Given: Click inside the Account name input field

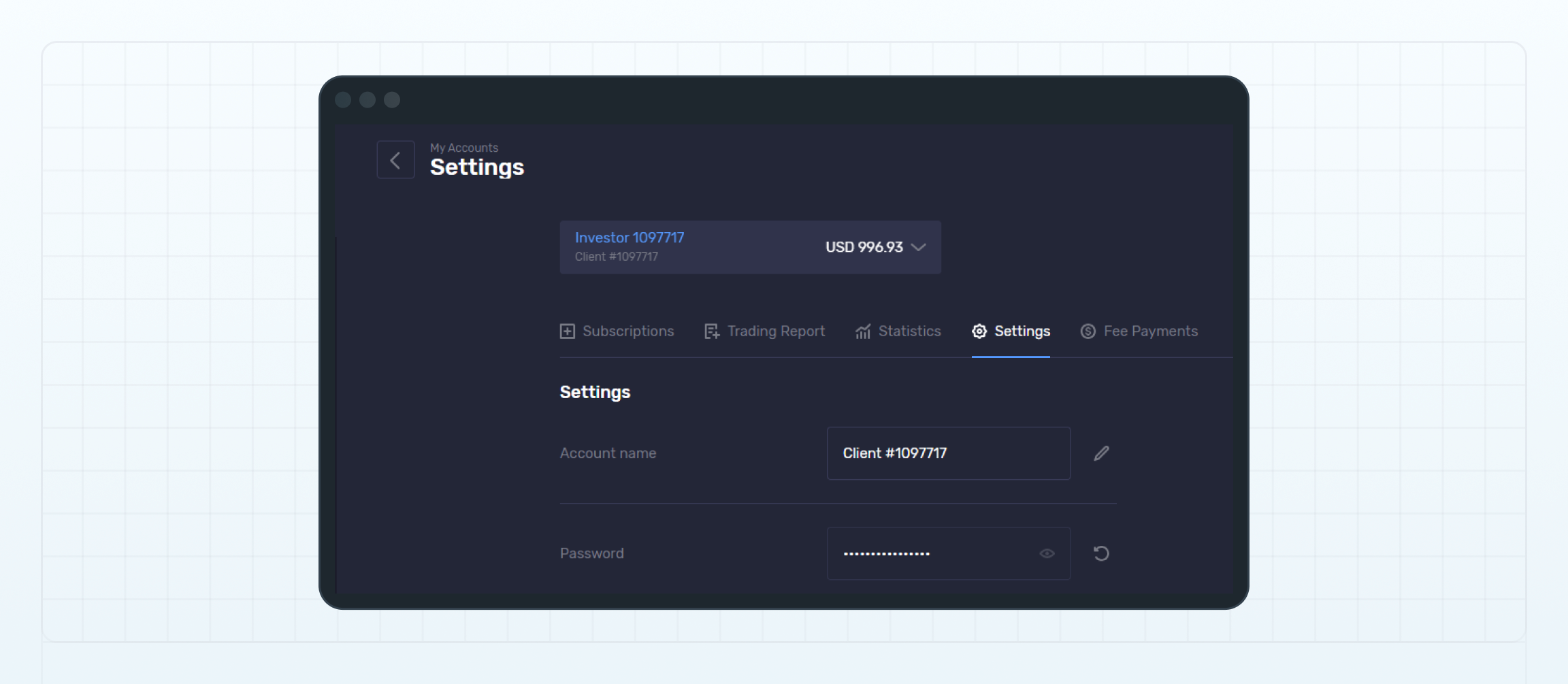Looking at the screenshot, I should pos(948,453).
